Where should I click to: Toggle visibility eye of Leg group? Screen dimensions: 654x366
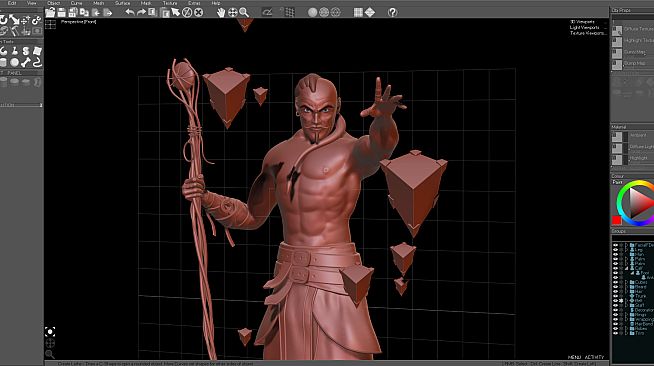(x=616, y=250)
